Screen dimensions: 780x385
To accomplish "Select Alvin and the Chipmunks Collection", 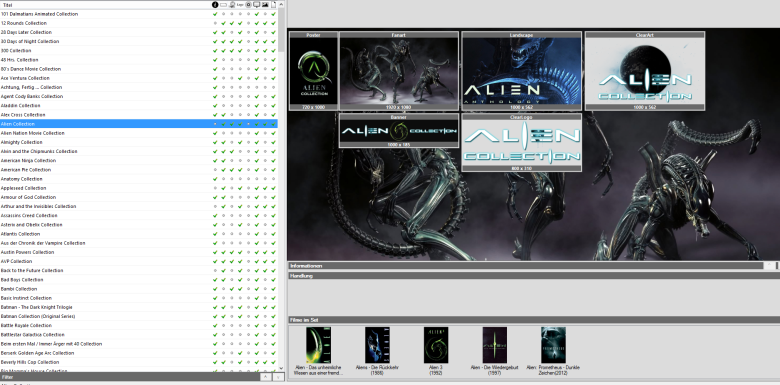I will 139,151.
